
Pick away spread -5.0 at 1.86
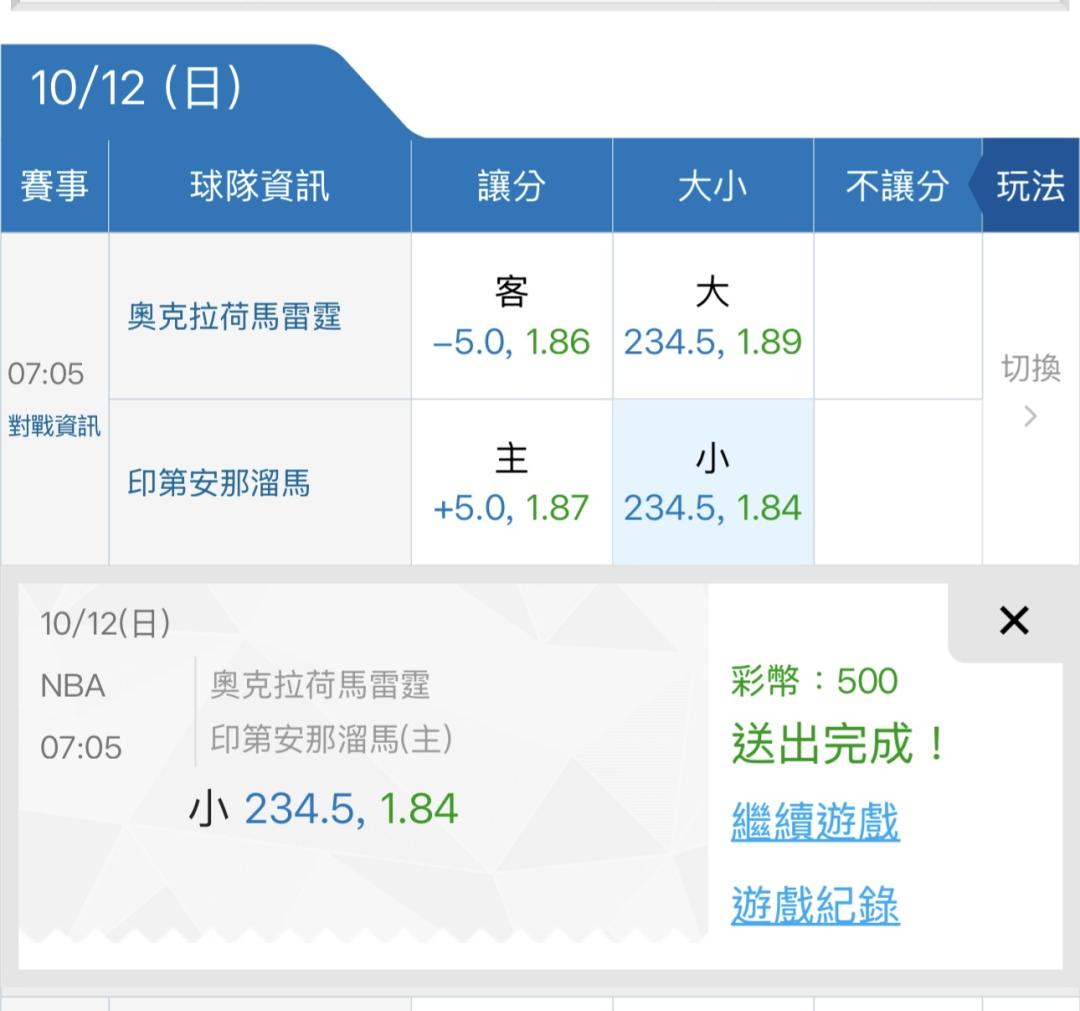pyautogui.click(x=511, y=317)
